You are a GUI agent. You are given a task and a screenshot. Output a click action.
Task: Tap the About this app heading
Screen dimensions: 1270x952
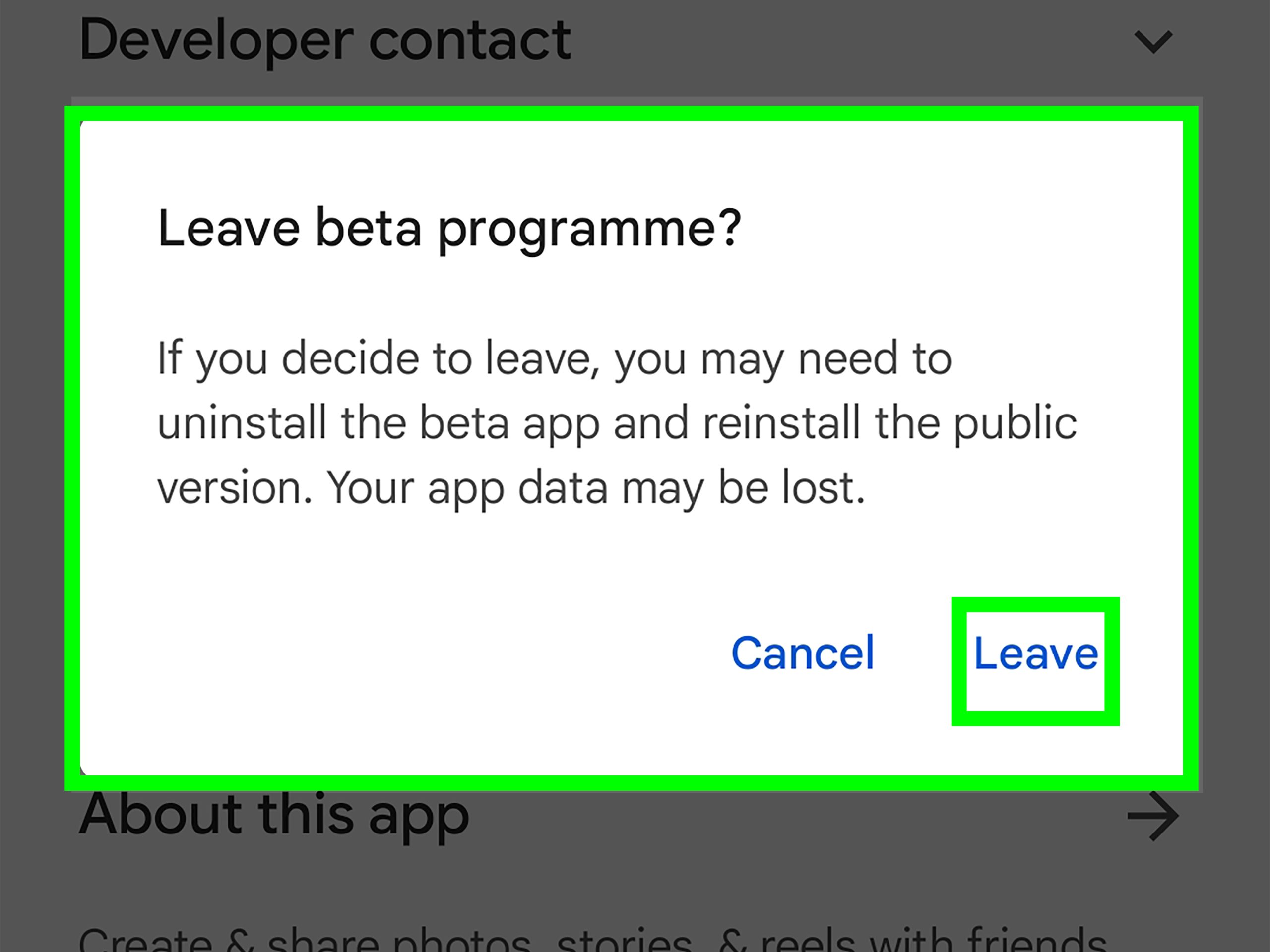click(x=274, y=815)
